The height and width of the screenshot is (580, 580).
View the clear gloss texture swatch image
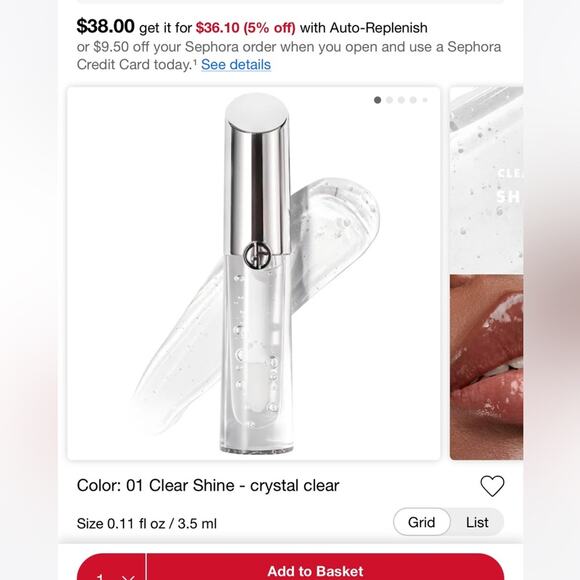coord(486,179)
